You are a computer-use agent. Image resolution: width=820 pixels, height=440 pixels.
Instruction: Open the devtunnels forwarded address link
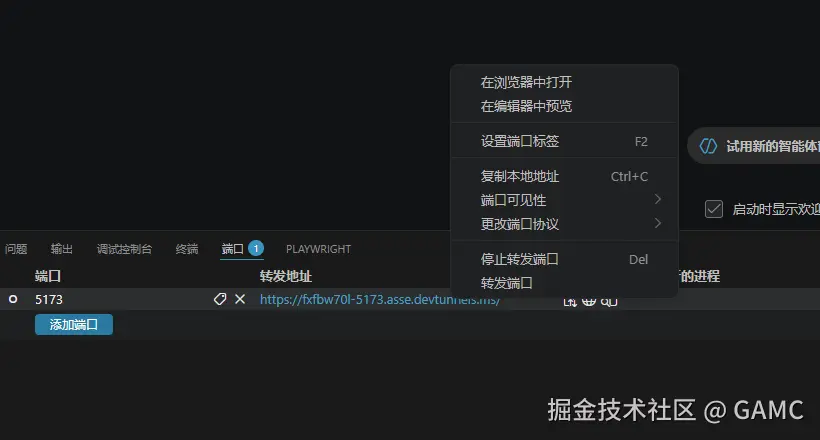tap(380, 299)
